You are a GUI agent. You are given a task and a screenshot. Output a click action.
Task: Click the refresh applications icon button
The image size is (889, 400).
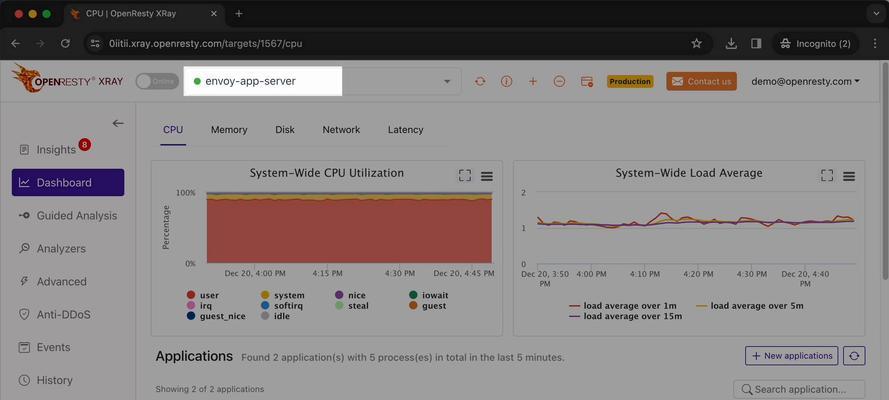854,356
